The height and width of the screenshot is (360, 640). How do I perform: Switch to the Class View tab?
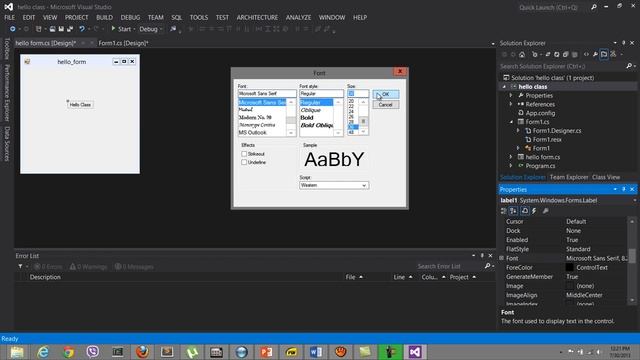[x=606, y=177]
